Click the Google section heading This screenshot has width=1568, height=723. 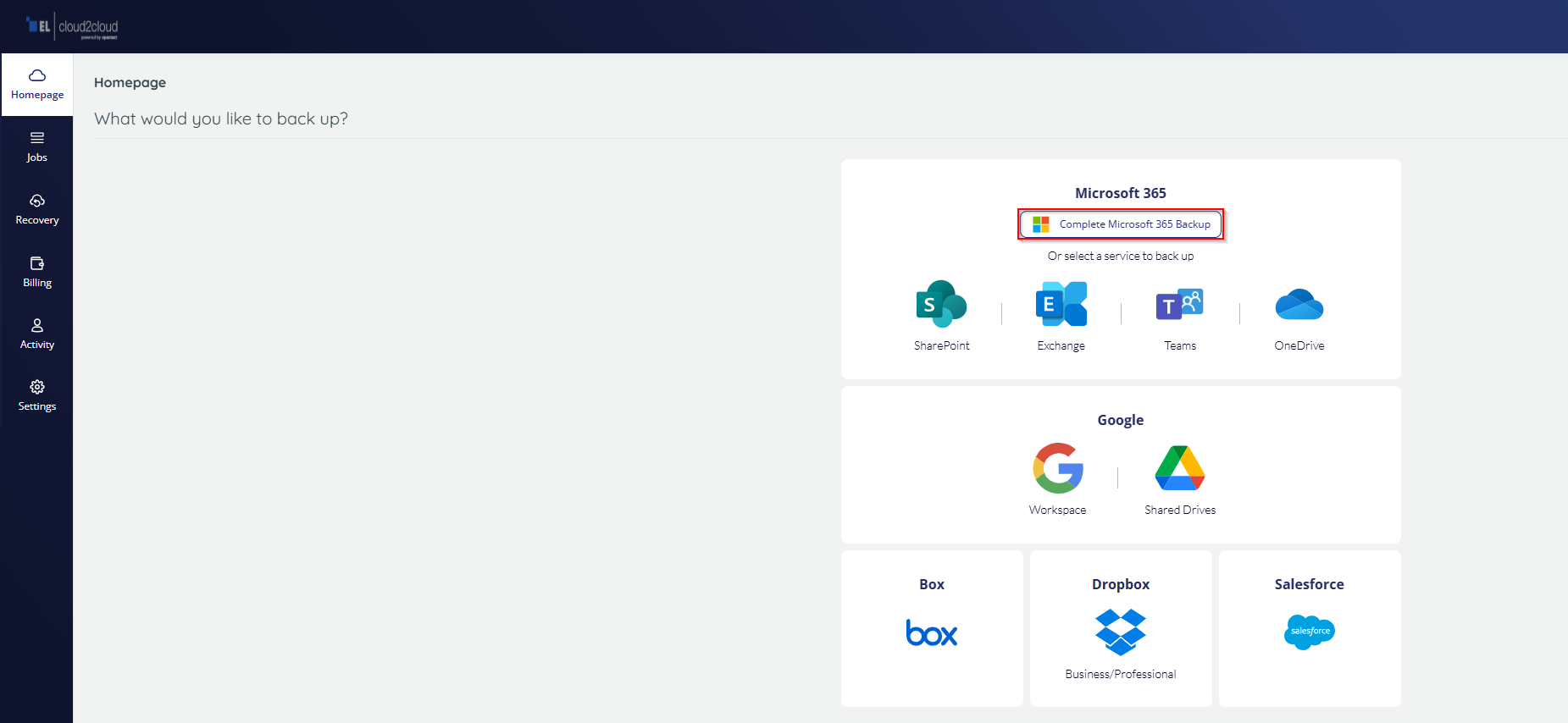pyautogui.click(x=1120, y=420)
